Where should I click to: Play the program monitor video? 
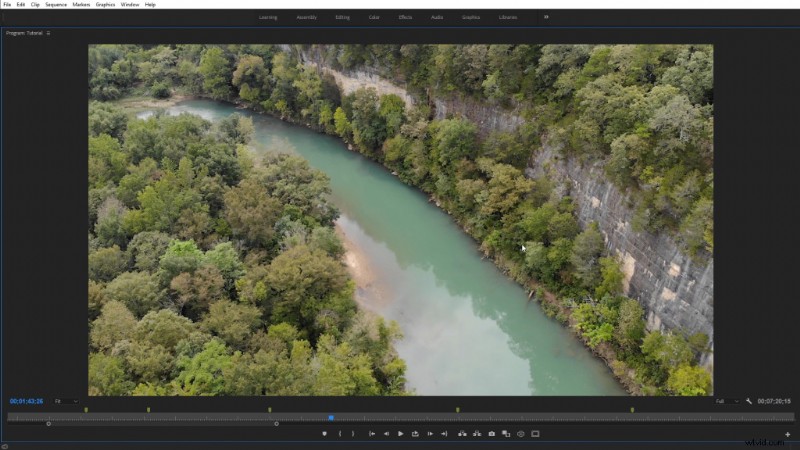[401, 434]
